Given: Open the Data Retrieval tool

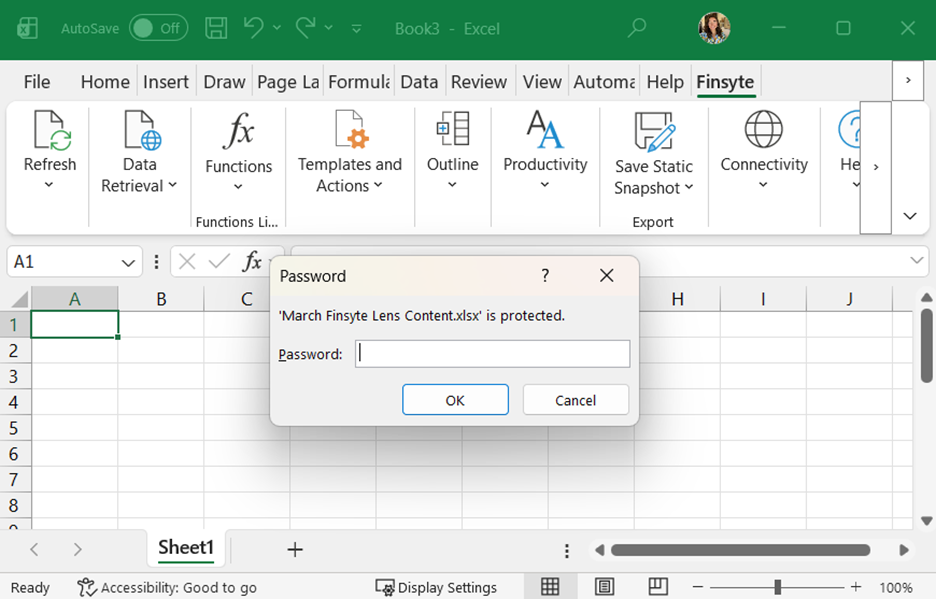Looking at the screenshot, I should (140, 132).
